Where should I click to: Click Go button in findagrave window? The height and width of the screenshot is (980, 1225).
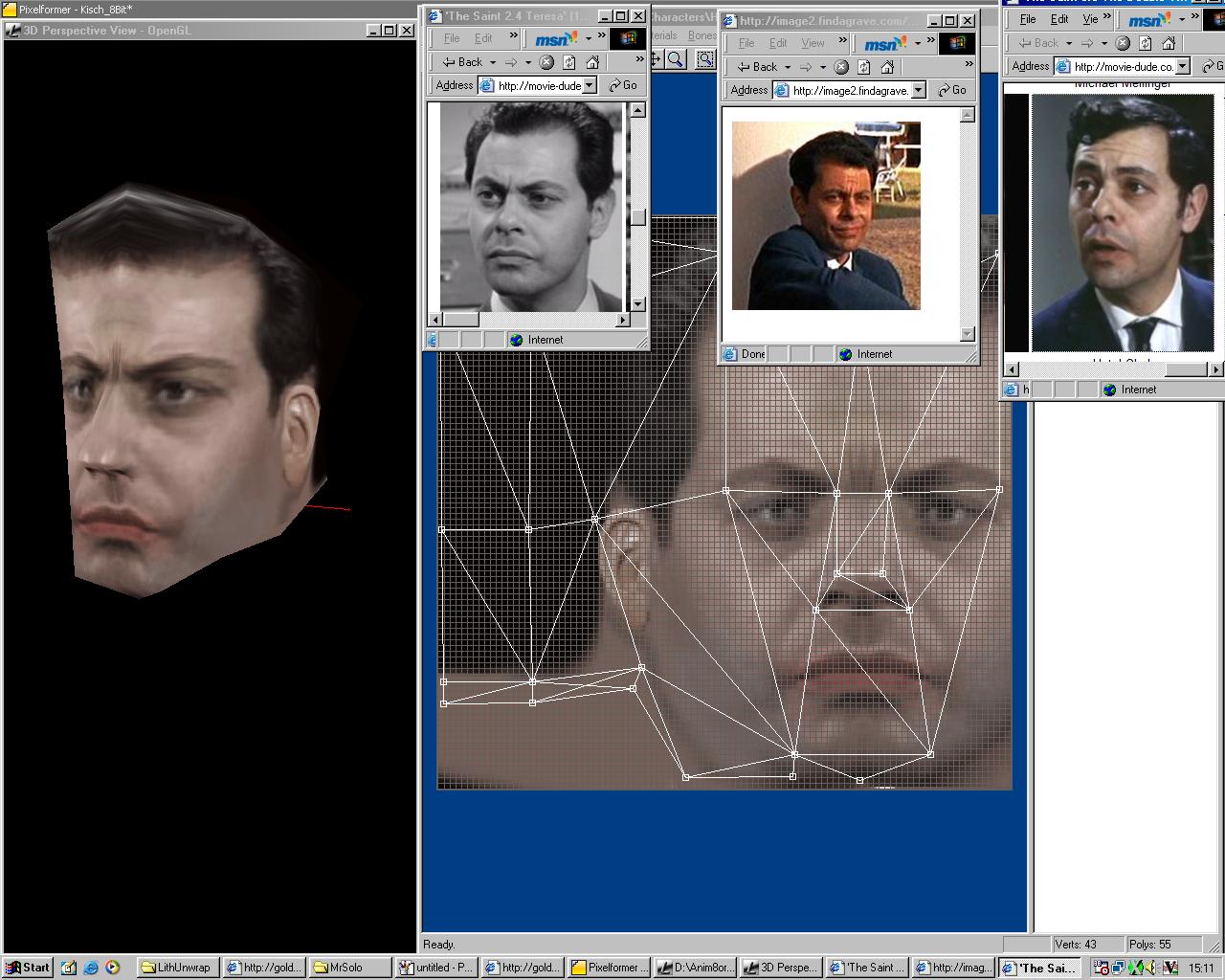[952, 90]
